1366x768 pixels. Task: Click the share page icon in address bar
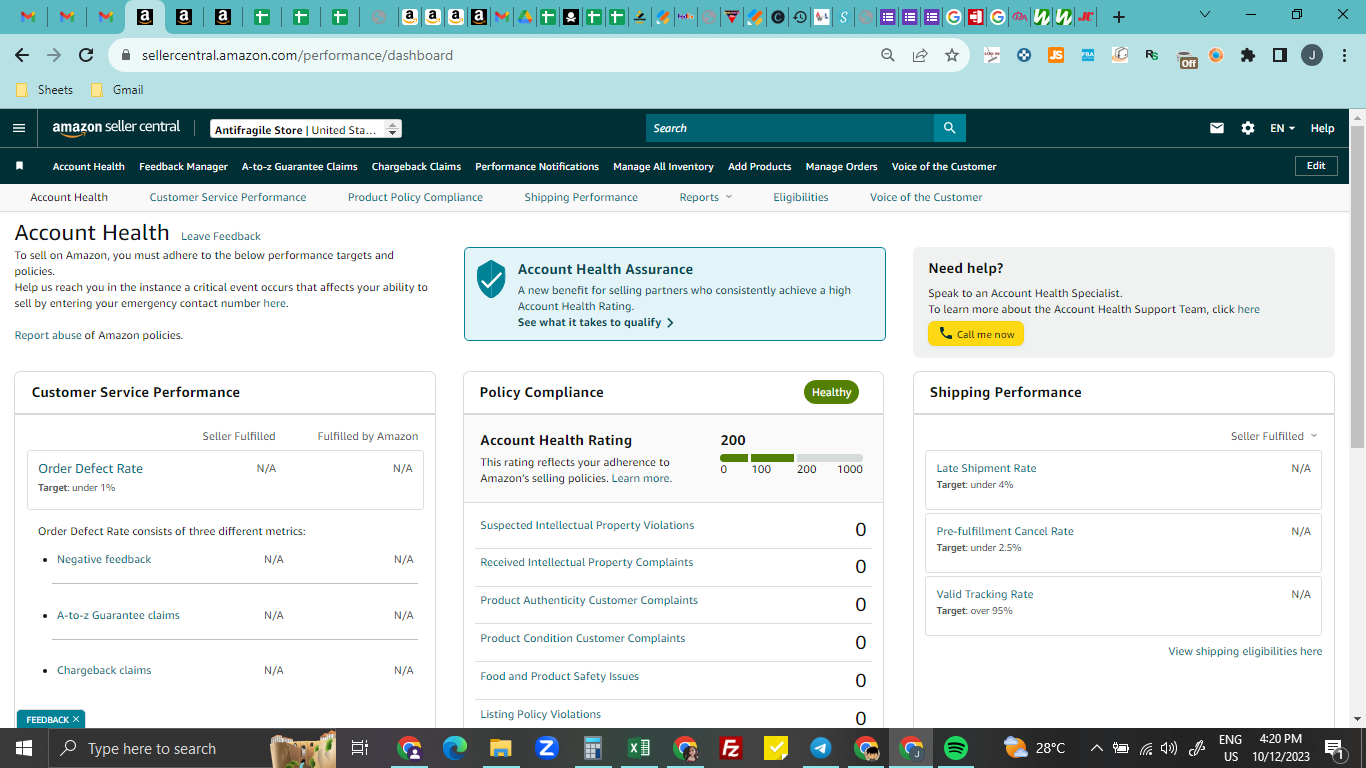pos(920,56)
